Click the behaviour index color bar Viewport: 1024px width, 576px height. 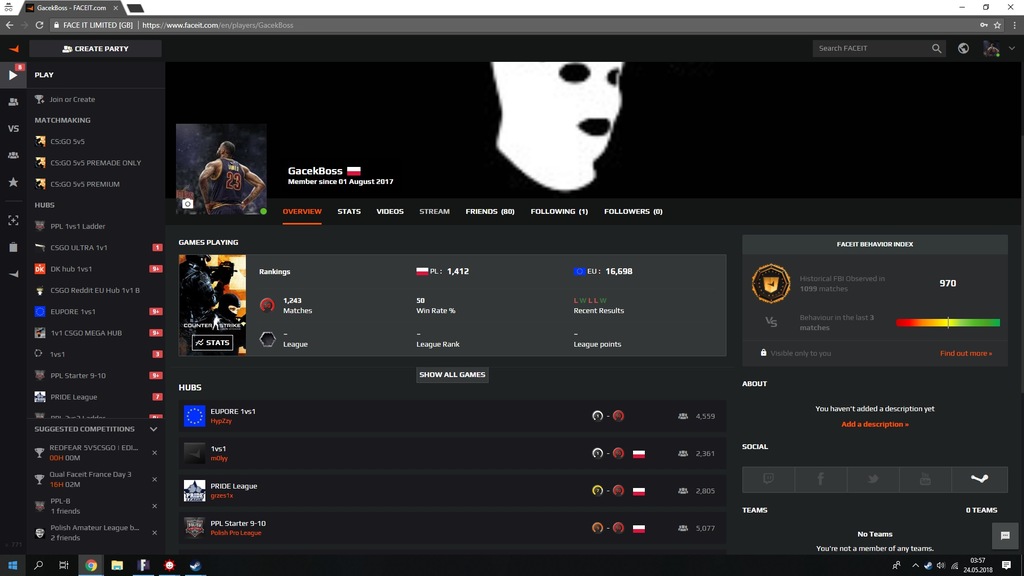tap(948, 323)
